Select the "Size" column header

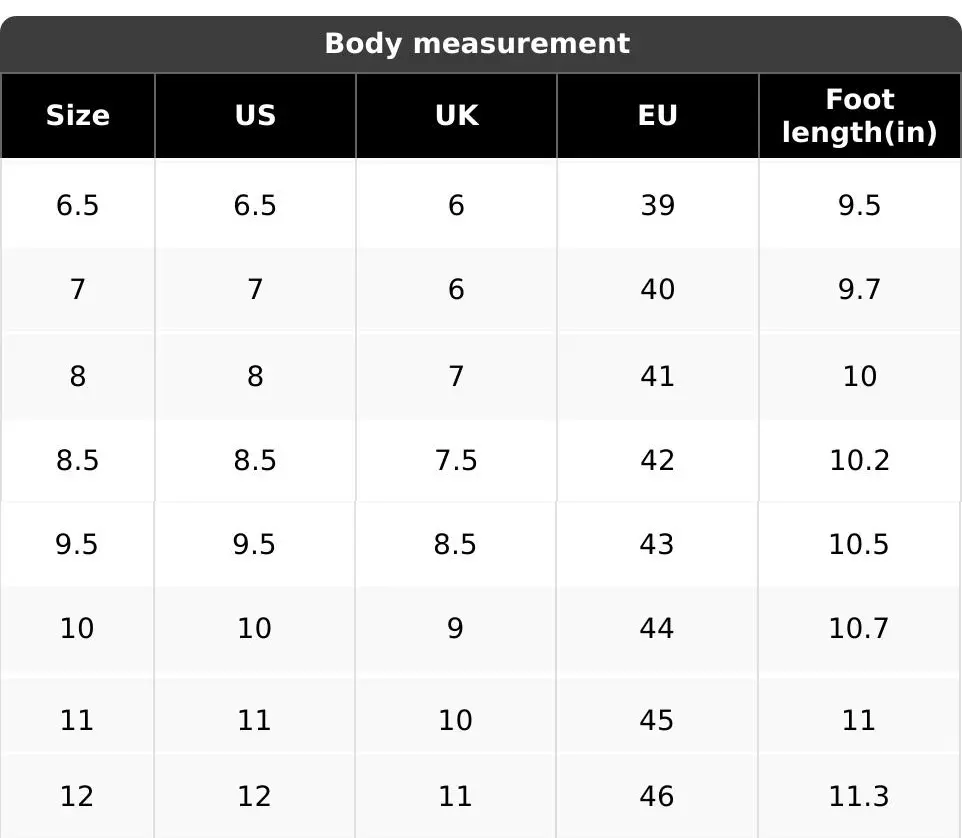tap(78, 116)
